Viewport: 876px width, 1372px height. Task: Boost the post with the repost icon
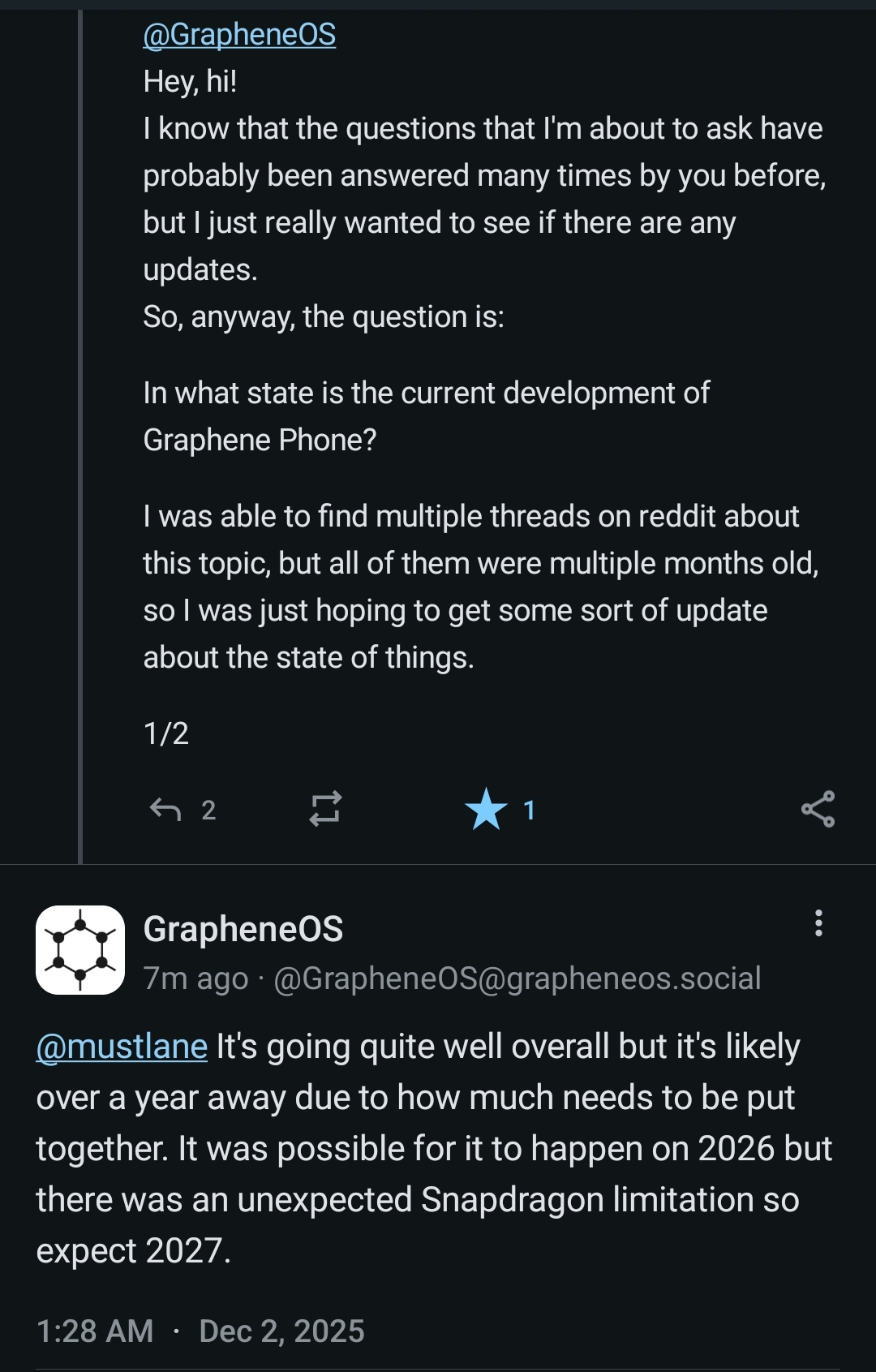coord(325,809)
